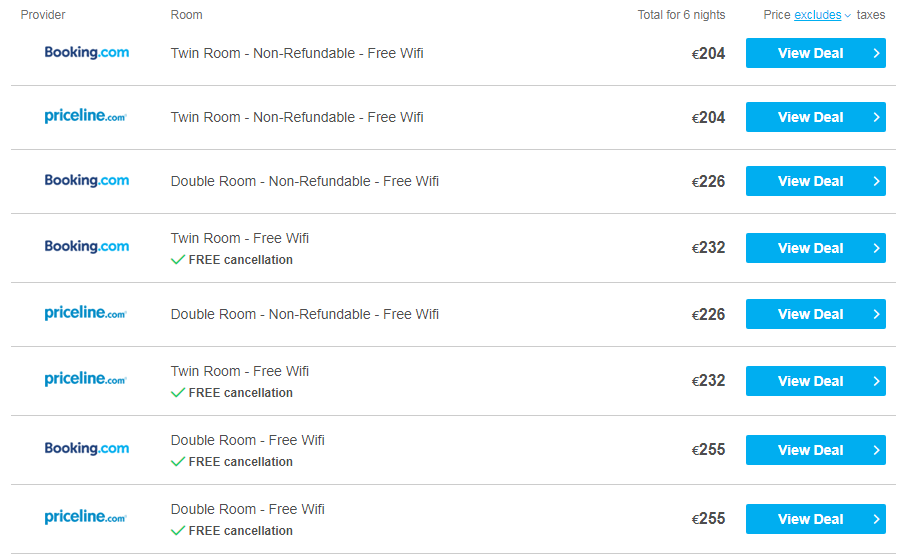
Task: Click priceline.com logo for €226 Double Room
Action: point(86,313)
